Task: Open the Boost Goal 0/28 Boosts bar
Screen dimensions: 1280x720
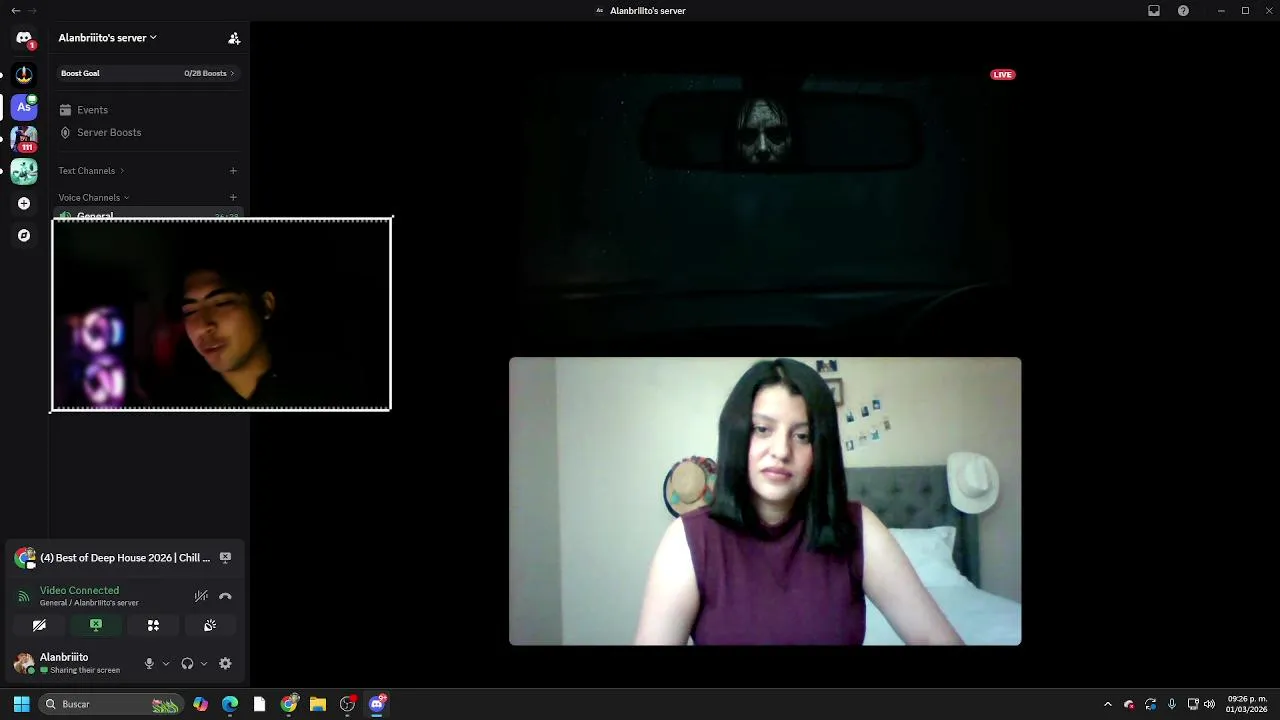Action: click(148, 73)
